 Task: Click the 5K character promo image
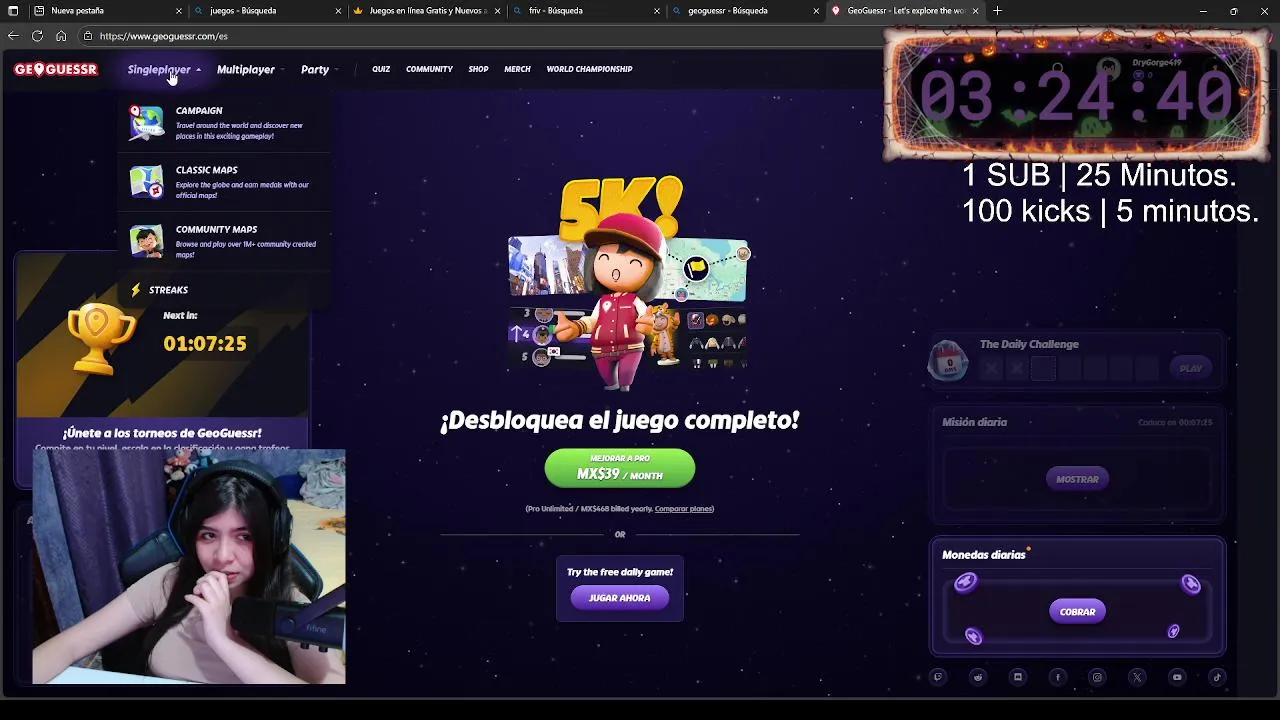[x=627, y=283]
